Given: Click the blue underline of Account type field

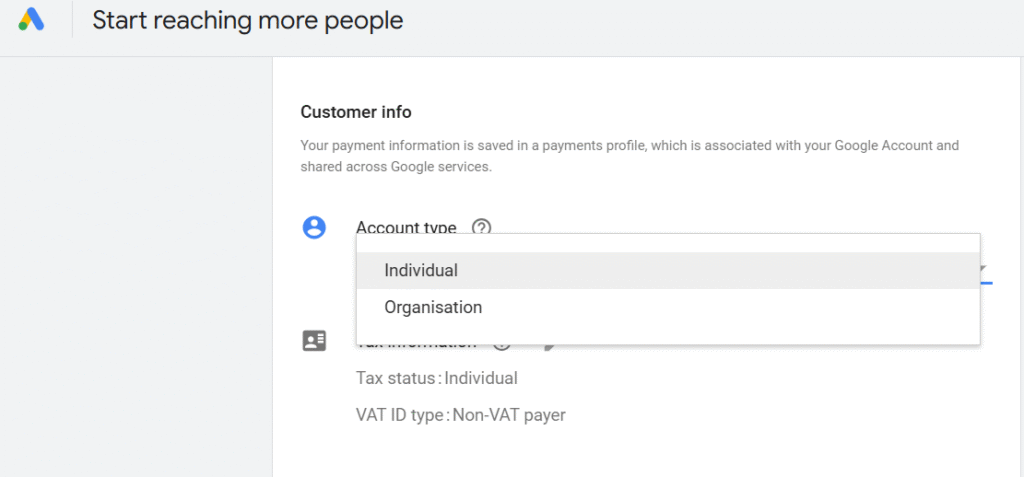Looking at the screenshot, I should click(x=986, y=282).
